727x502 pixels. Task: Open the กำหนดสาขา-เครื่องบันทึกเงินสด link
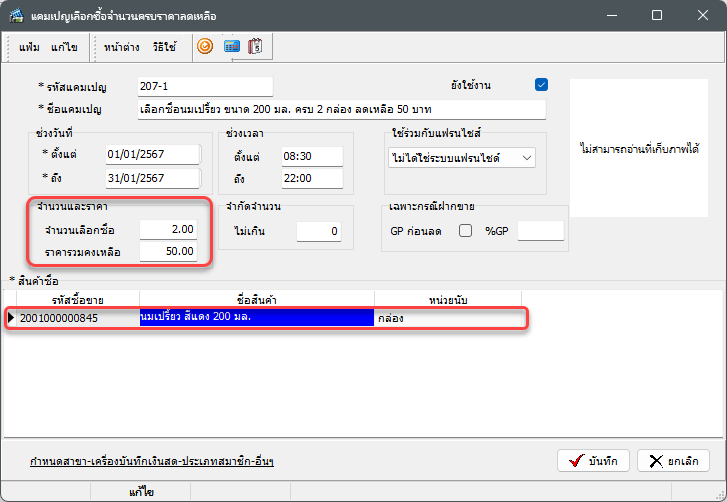coord(152,461)
